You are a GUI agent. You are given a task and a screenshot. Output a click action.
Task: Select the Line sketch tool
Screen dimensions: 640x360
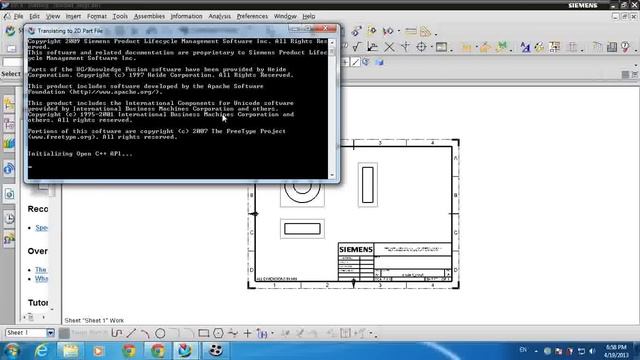(131, 333)
